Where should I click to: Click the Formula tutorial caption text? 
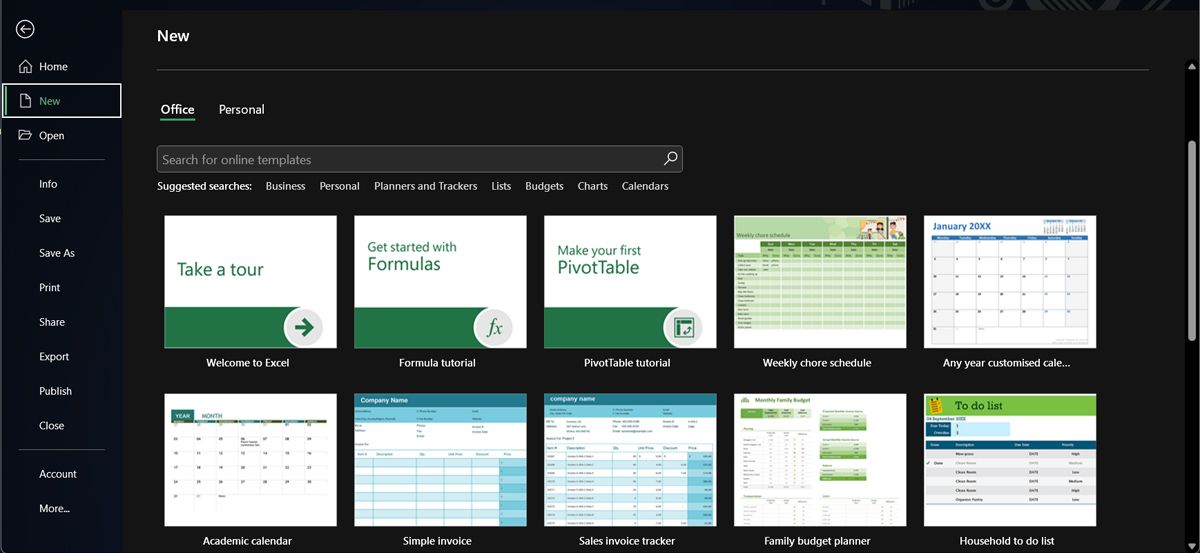point(437,363)
